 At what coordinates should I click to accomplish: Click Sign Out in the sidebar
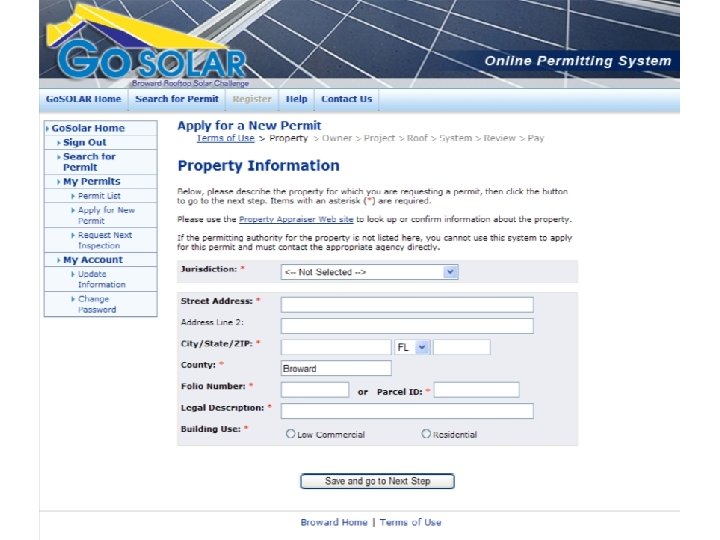[x=84, y=142]
